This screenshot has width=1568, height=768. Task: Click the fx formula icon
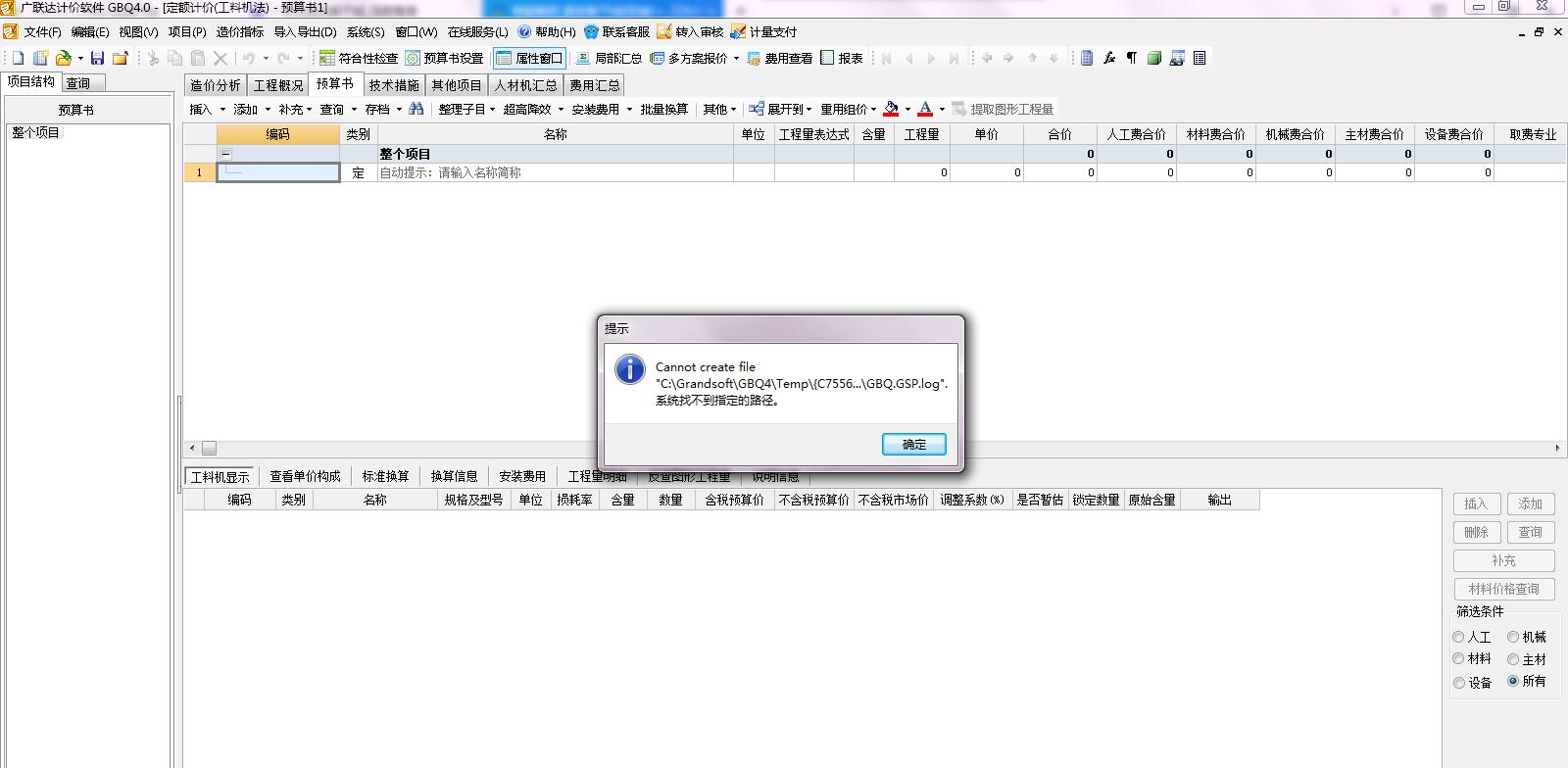[x=1109, y=59]
